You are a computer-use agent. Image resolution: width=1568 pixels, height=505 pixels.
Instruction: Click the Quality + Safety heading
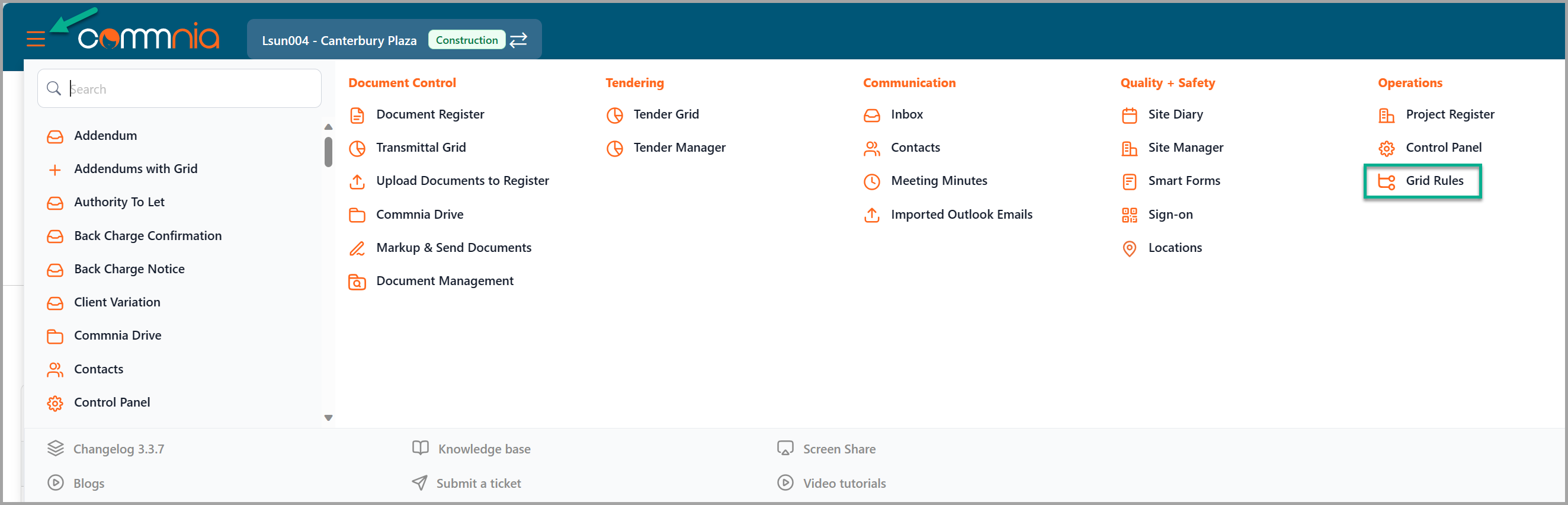(x=1167, y=83)
